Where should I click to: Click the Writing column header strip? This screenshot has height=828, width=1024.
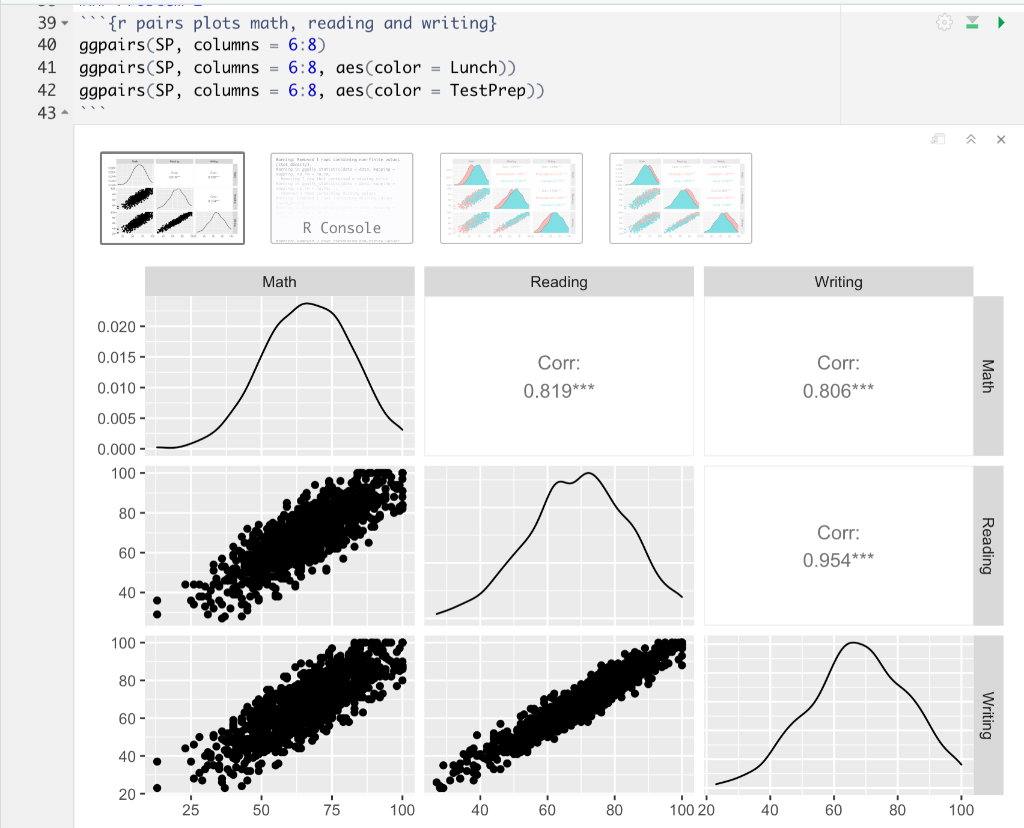coord(839,281)
